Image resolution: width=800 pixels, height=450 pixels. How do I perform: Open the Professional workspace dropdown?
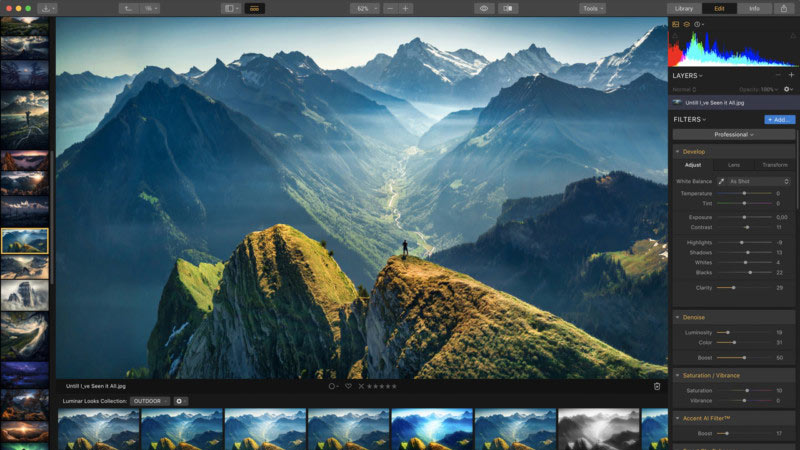(x=733, y=134)
